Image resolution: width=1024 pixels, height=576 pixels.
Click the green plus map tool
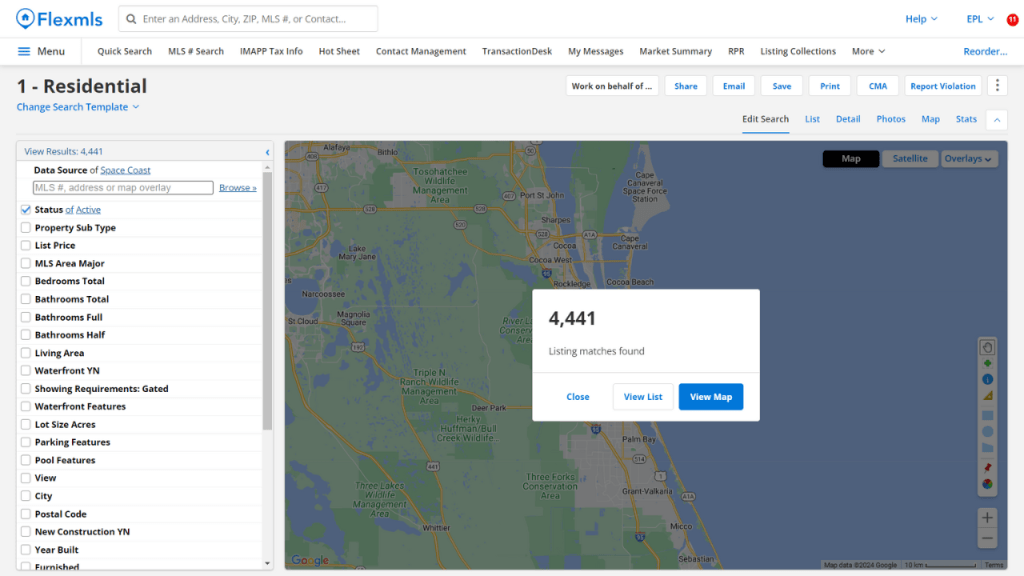(987, 363)
